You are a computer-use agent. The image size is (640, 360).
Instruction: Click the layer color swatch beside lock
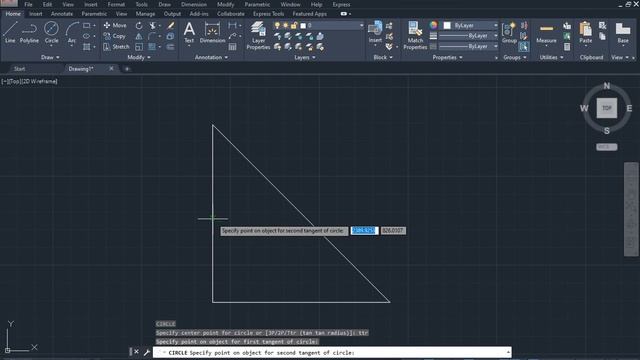click(x=303, y=25)
